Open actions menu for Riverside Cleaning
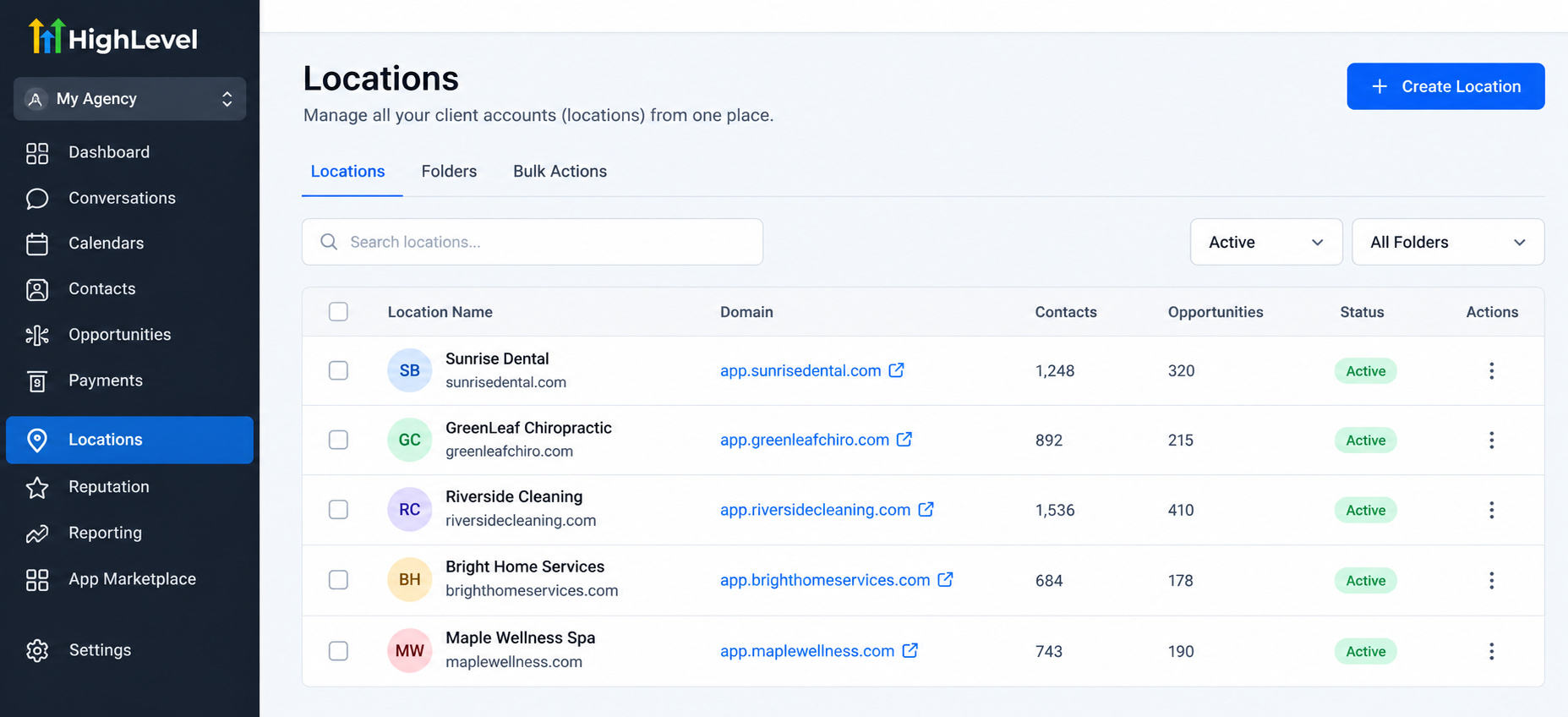 click(x=1492, y=510)
